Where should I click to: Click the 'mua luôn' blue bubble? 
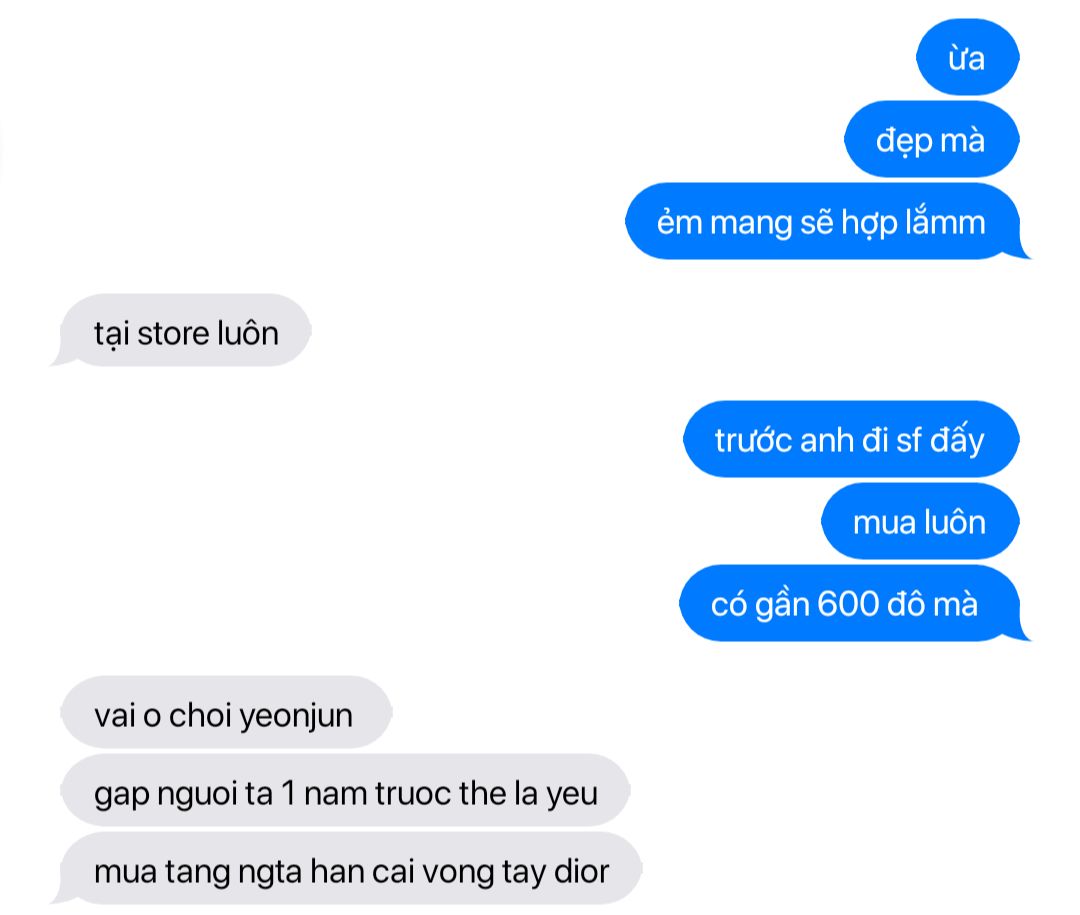(x=920, y=521)
